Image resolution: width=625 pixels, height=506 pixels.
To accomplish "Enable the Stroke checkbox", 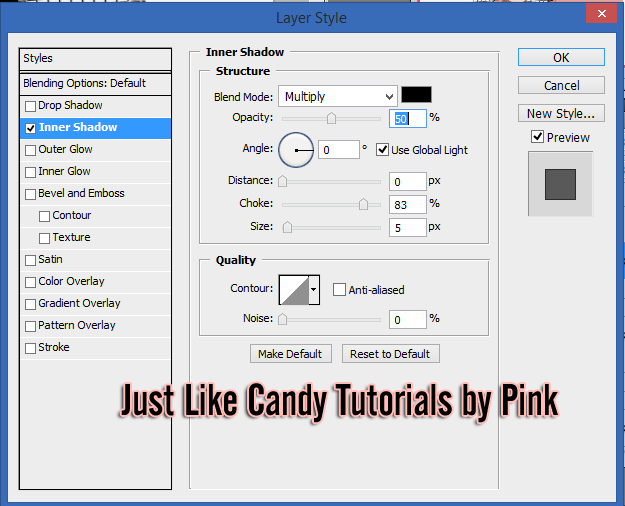I will tap(30, 348).
